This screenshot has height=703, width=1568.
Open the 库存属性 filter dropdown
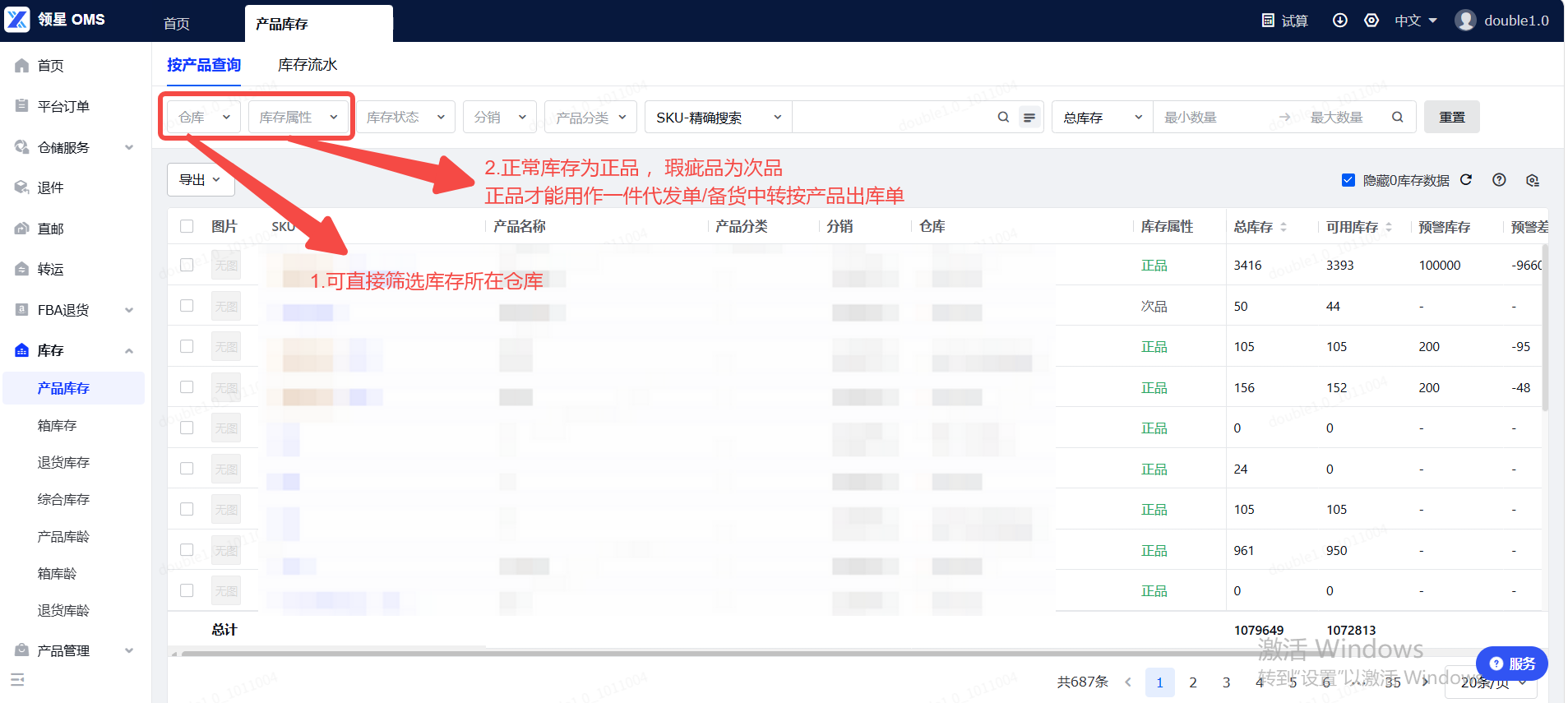tap(298, 118)
